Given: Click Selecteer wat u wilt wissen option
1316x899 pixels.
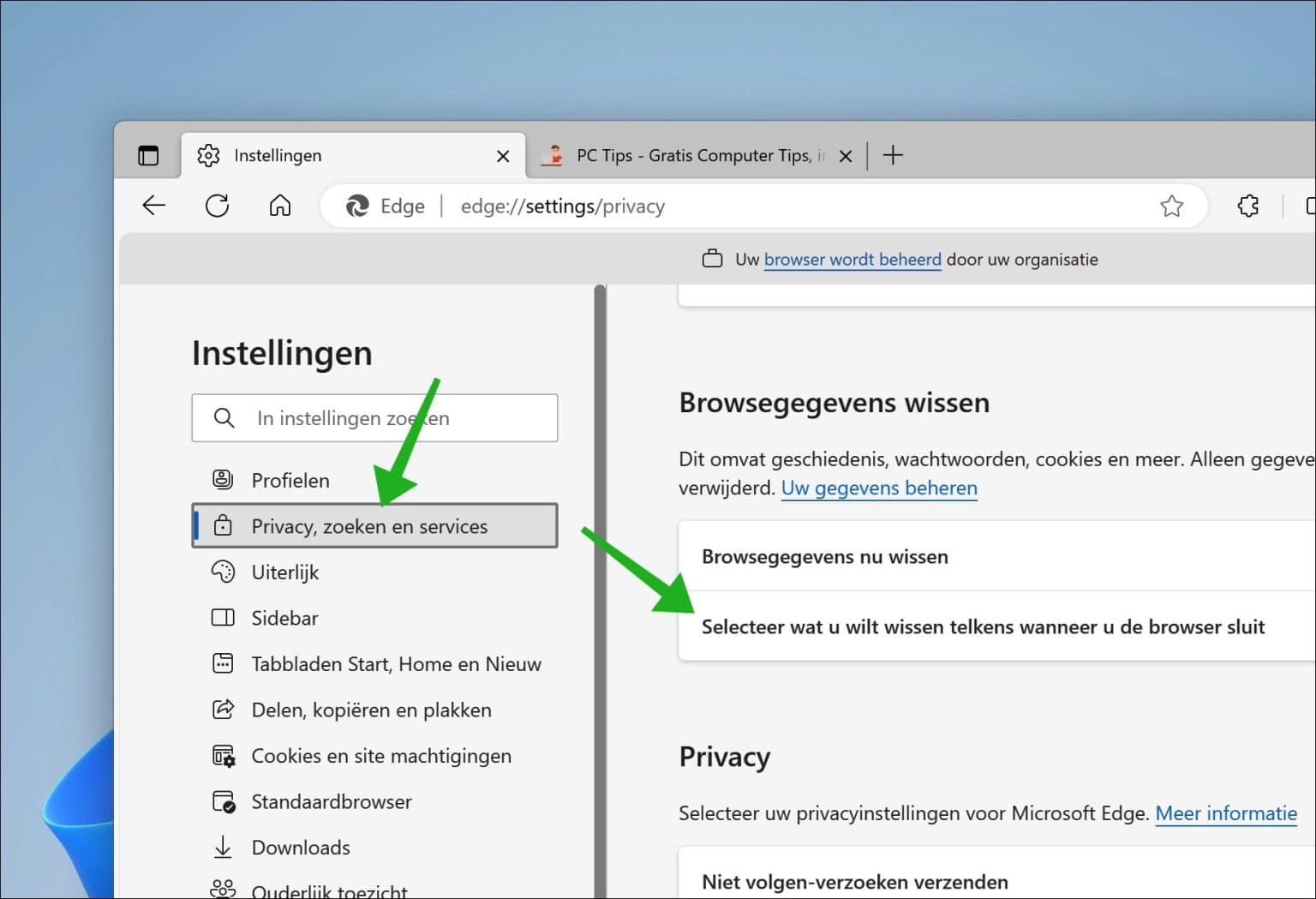Looking at the screenshot, I should tap(983, 626).
